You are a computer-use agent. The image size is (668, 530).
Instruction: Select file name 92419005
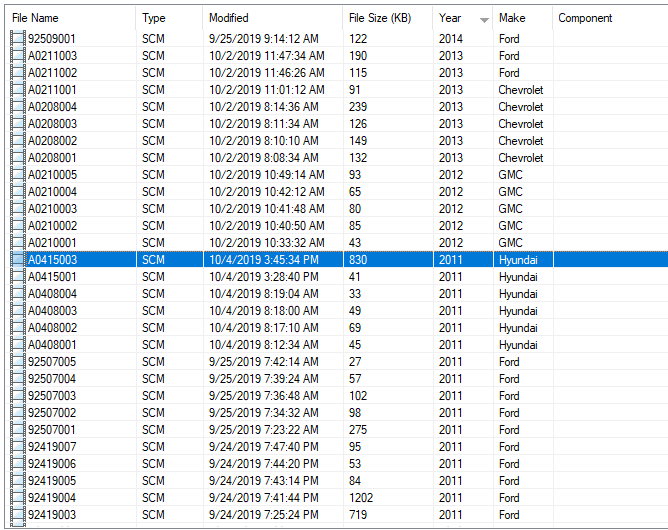[x=52, y=481]
